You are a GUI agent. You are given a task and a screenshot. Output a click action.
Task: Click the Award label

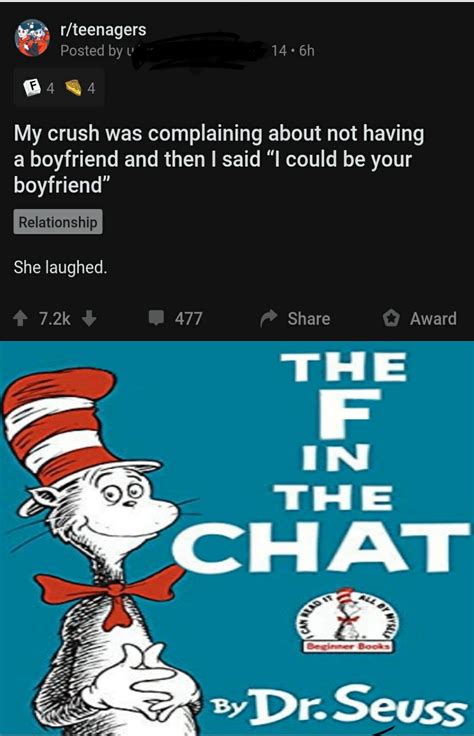433,319
